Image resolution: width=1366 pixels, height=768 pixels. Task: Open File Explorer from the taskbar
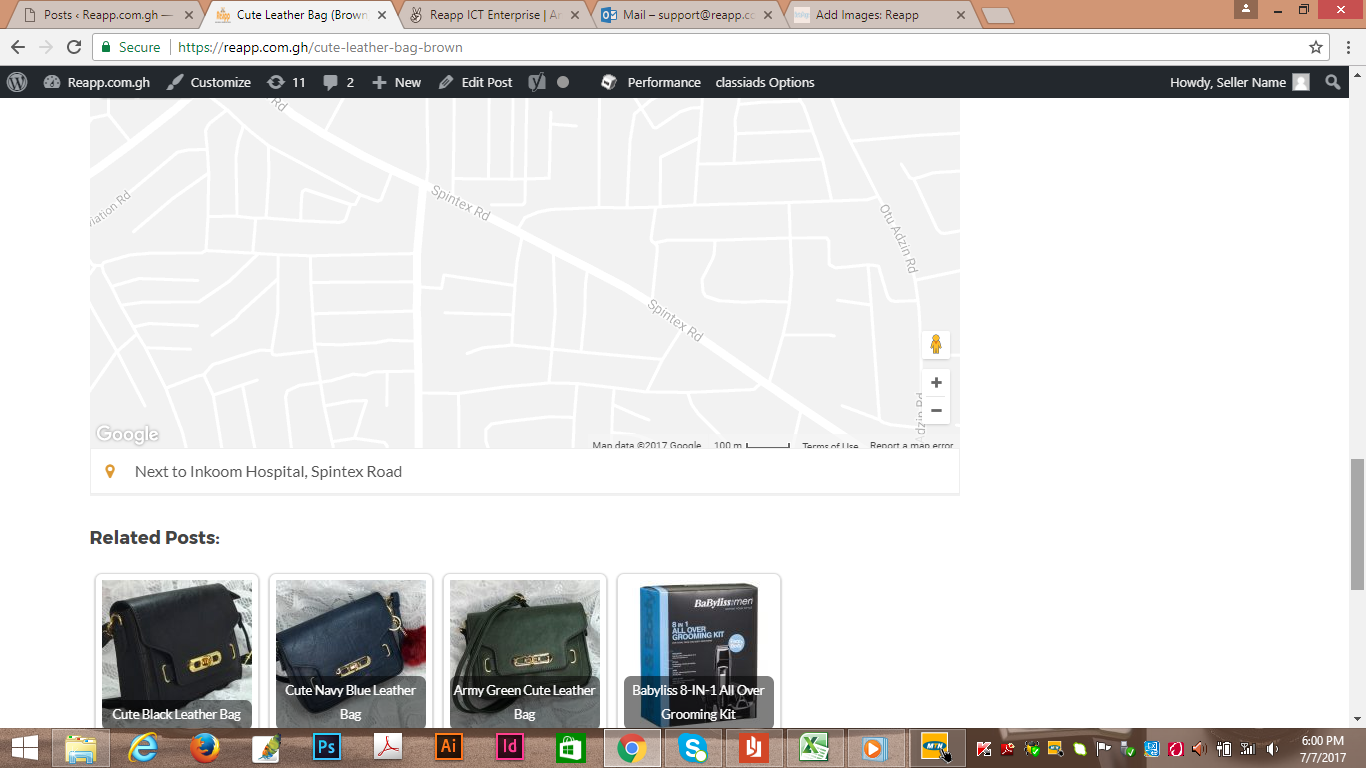pyautogui.click(x=81, y=748)
